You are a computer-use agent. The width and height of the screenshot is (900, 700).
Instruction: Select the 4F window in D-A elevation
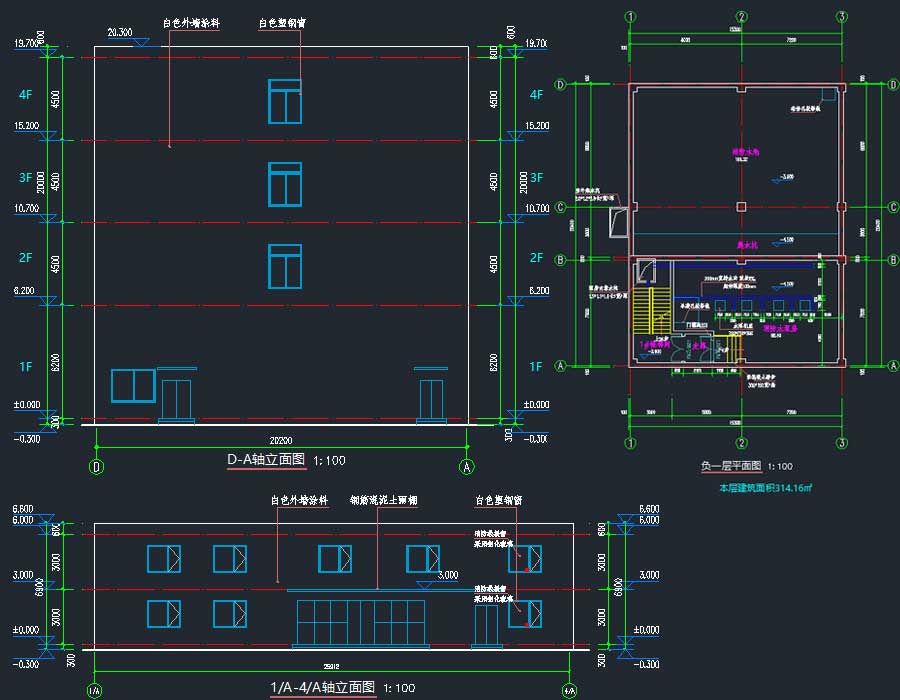(285, 102)
